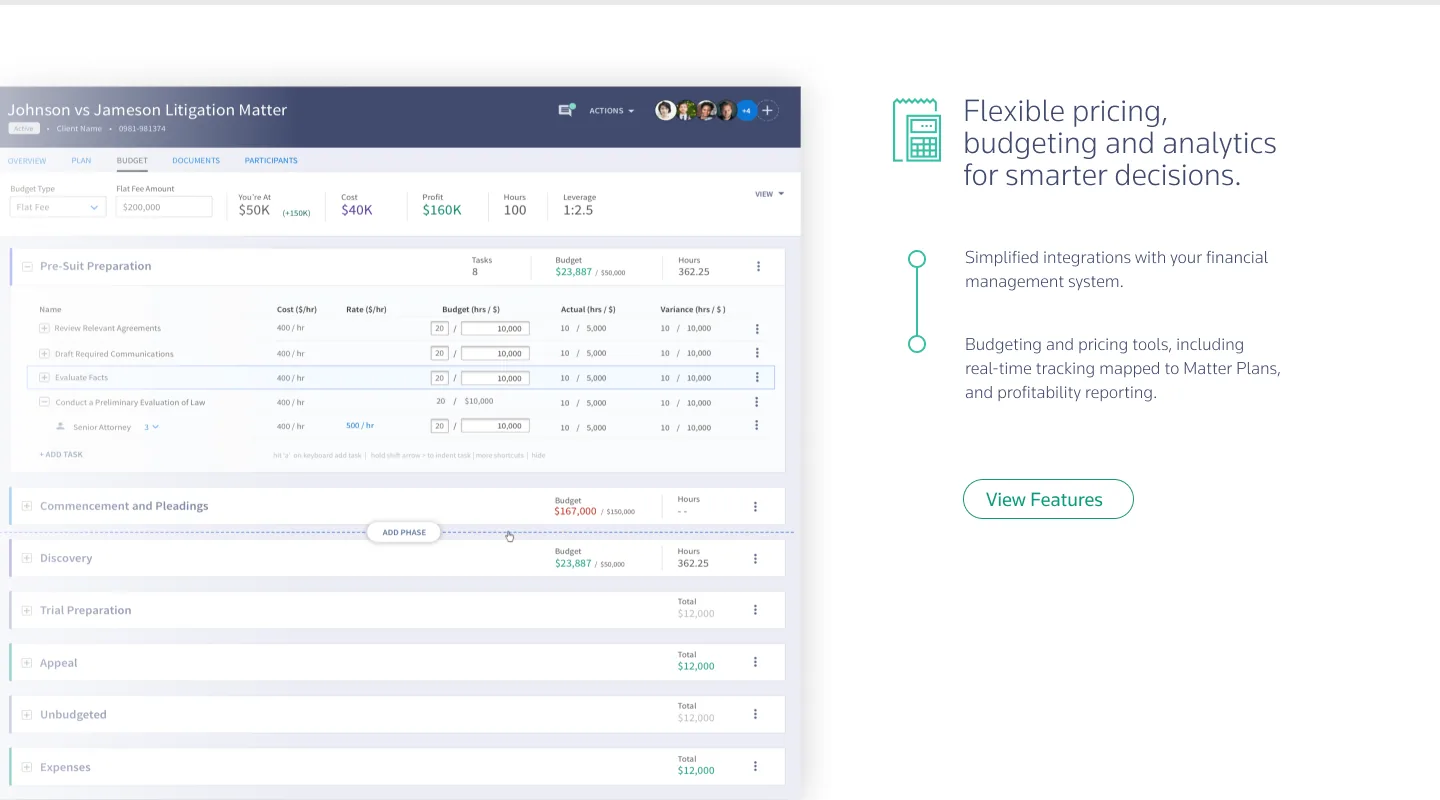Viewport: 1440px width, 800px height.
Task: Open Conduct a Preliminary Evaluation row options
Action: (757, 402)
